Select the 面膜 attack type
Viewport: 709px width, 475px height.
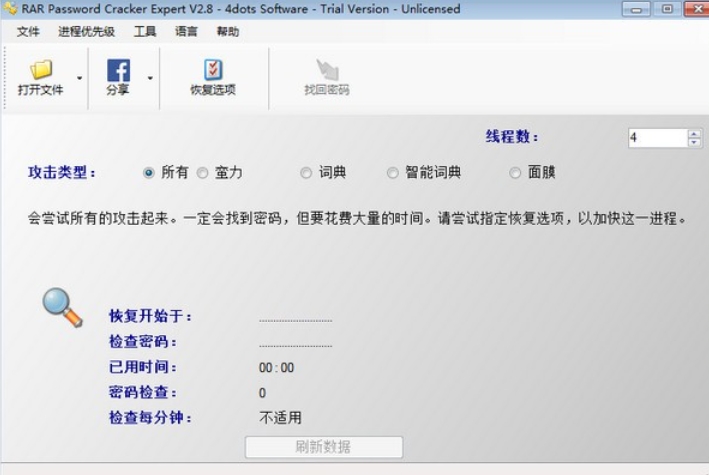[x=515, y=173]
